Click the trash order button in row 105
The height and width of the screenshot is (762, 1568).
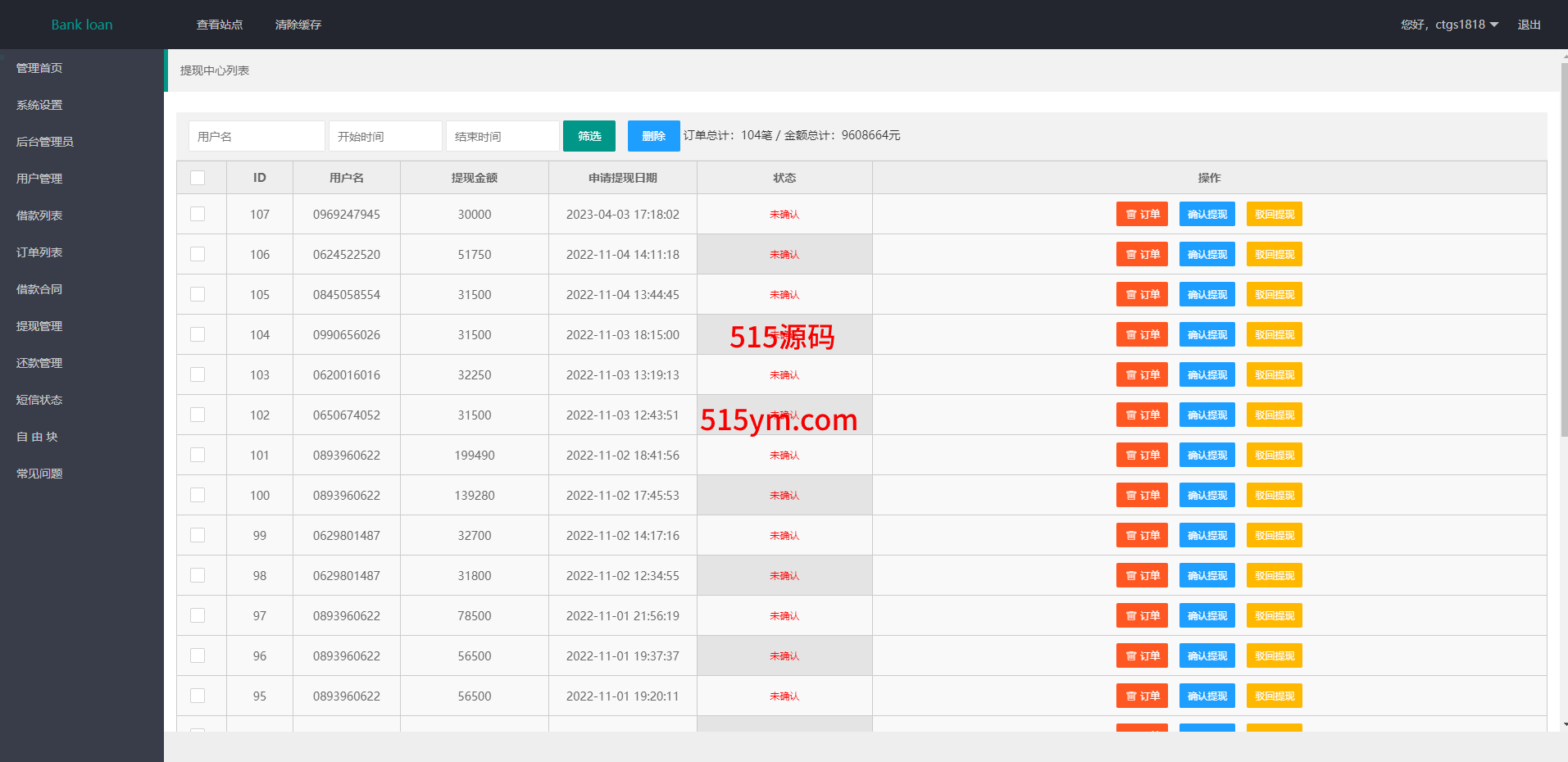[x=1142, y=295]
